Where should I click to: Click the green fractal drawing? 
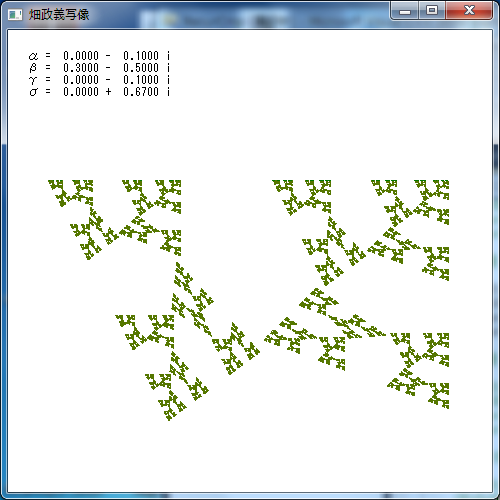248,300
